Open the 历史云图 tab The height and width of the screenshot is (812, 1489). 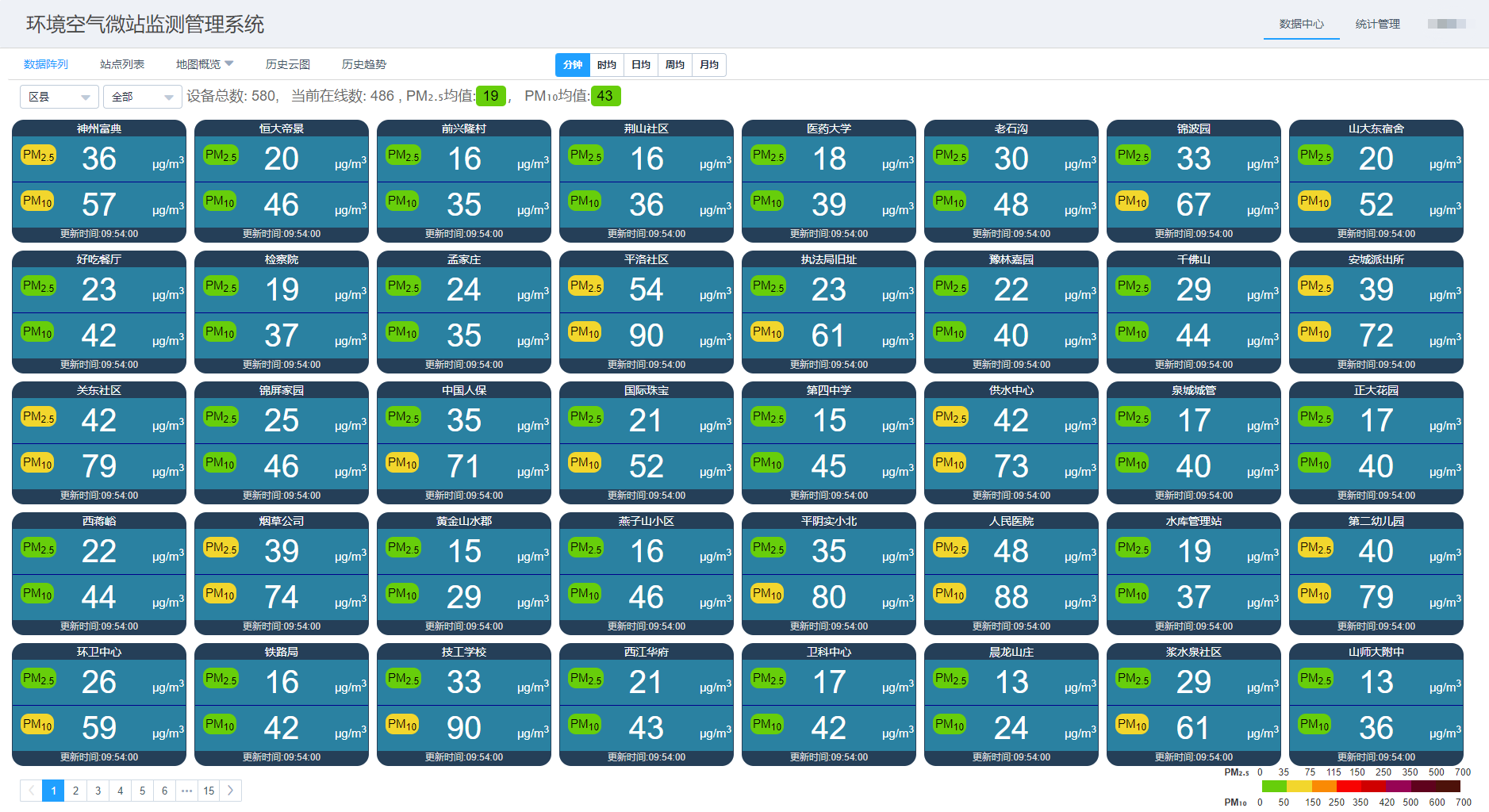(288, 64)
